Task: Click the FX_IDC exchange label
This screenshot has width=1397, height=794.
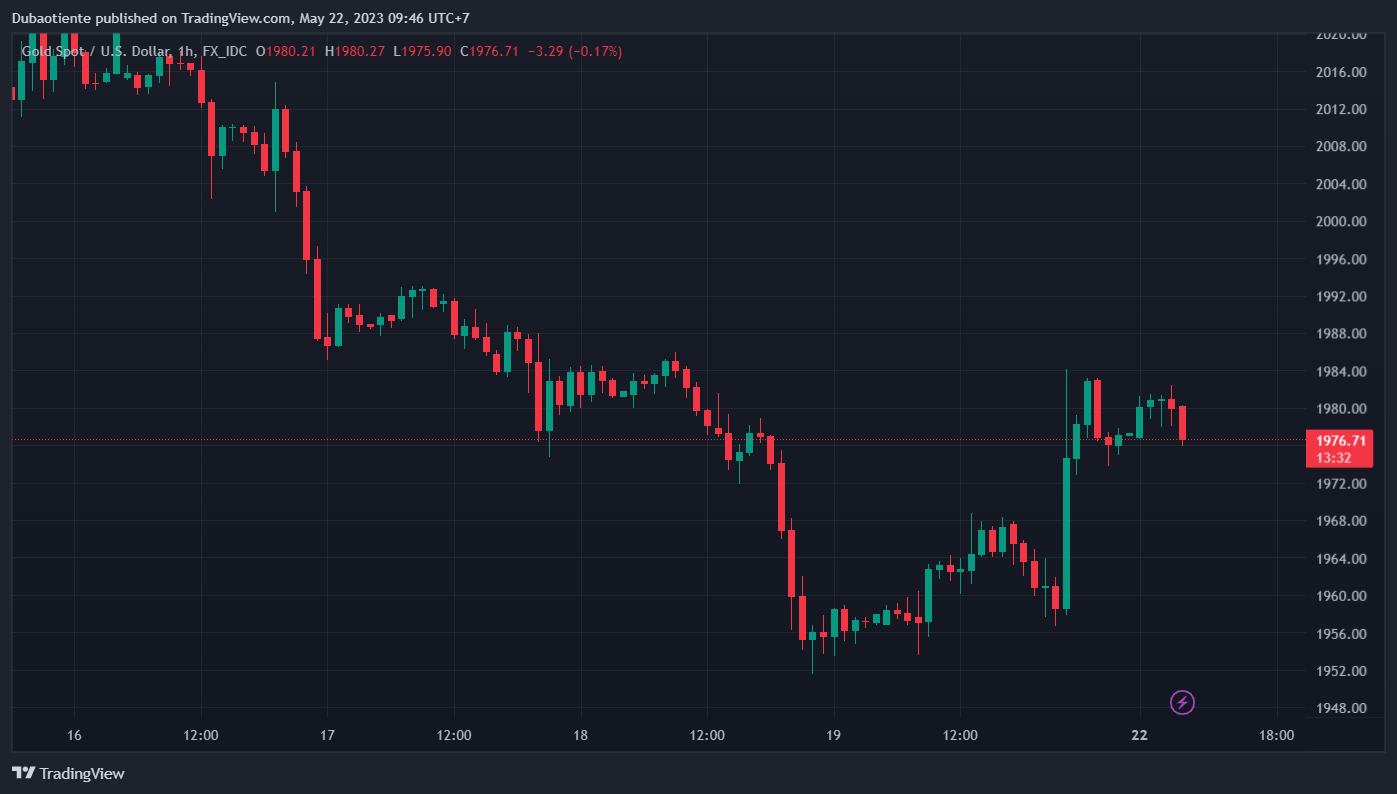Action: click(225, 51)
